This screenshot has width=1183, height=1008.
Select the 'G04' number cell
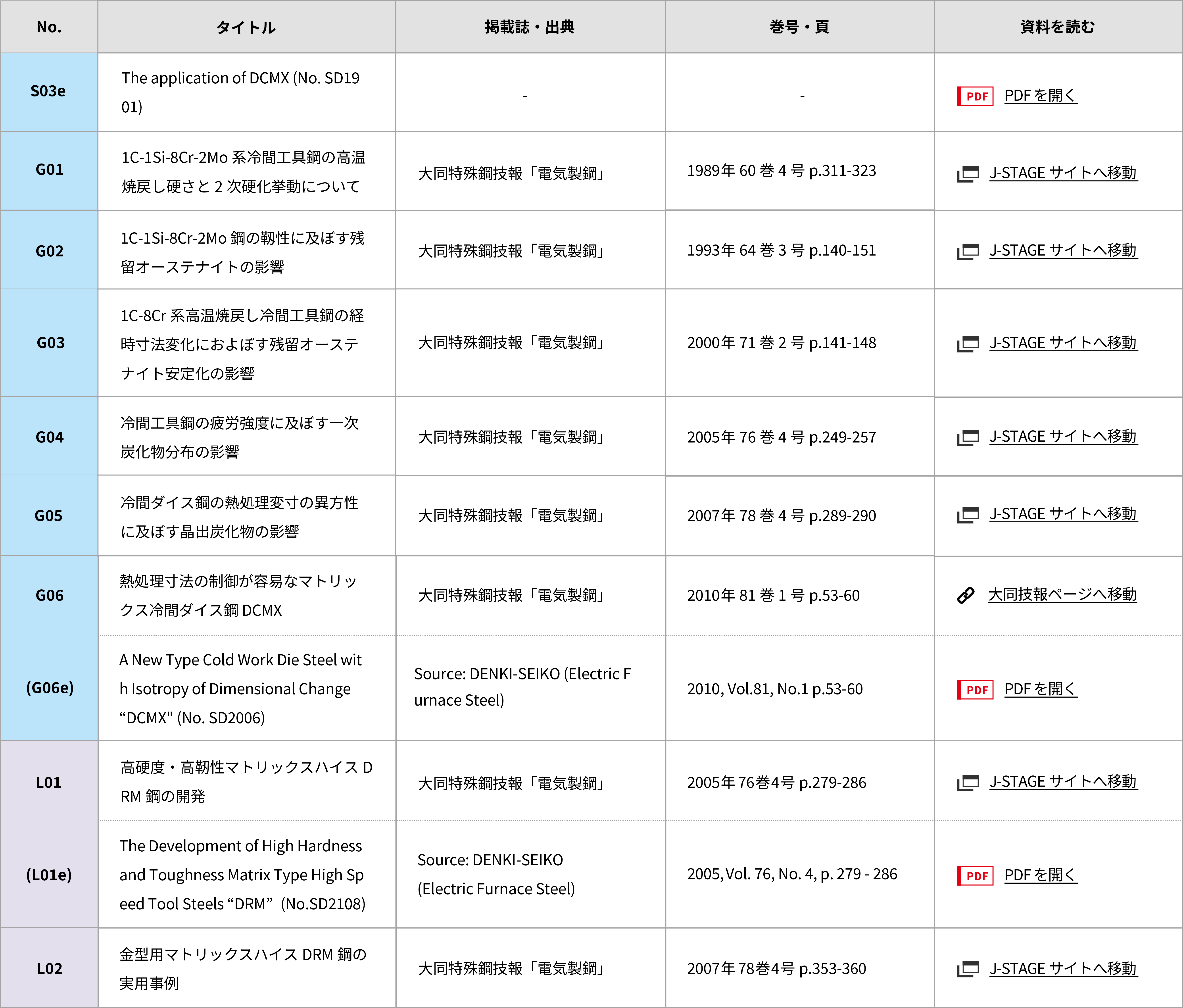49,436
